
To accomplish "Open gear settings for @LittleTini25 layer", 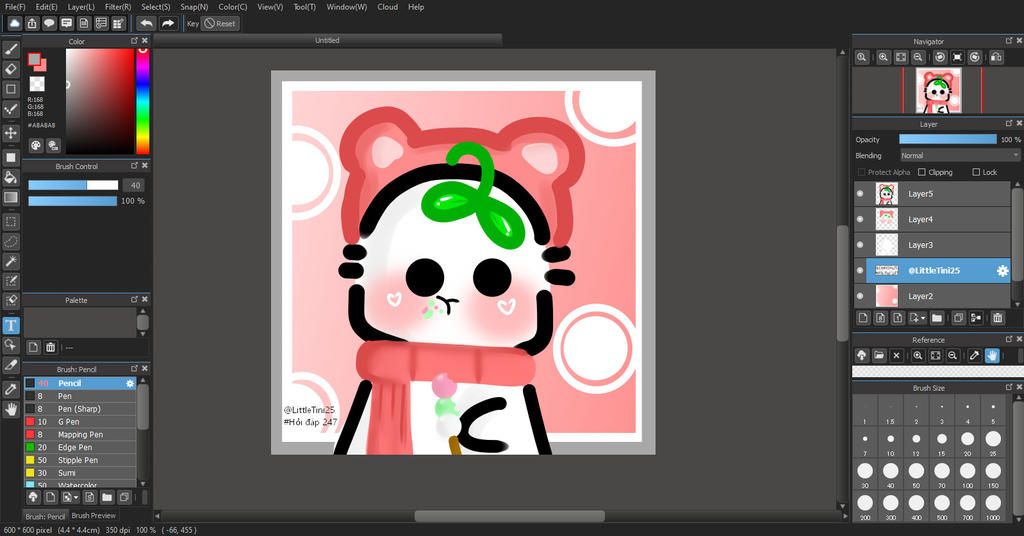I will click(1002, 270).
